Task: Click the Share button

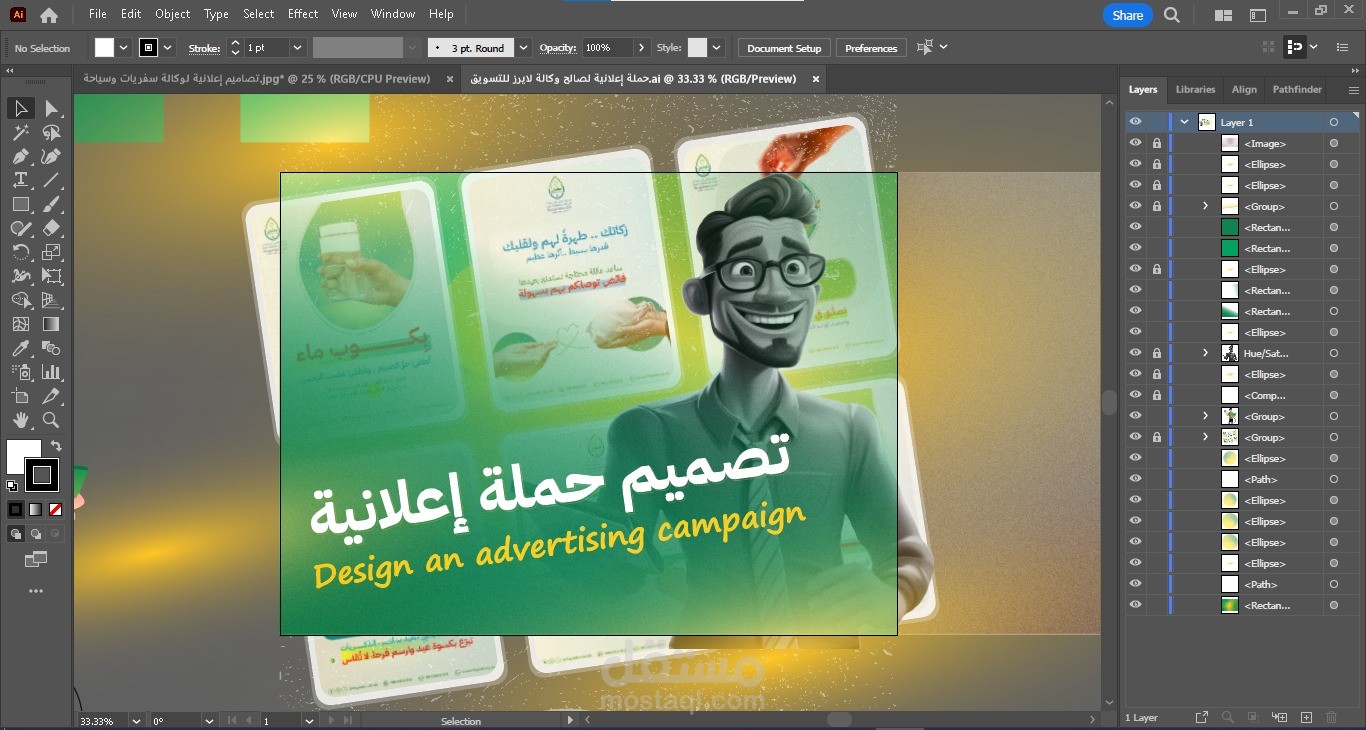Action: tap(1128, 15)
